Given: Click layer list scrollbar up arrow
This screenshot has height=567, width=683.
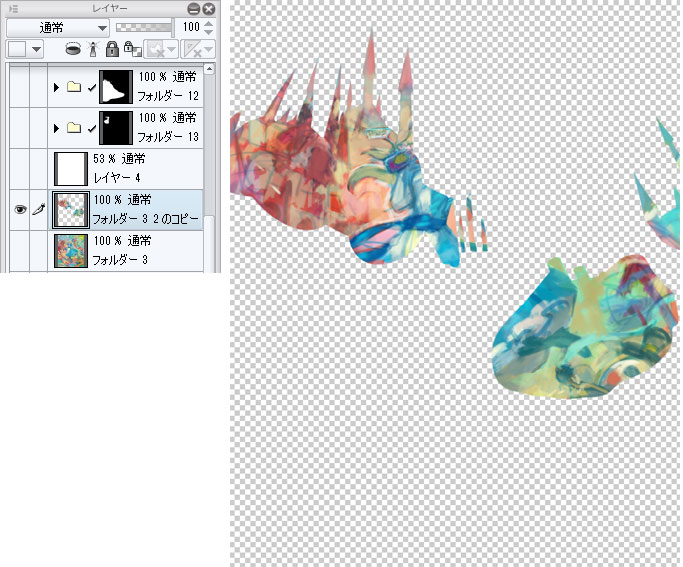Looking at the screenshot, I should pos(210,69).
